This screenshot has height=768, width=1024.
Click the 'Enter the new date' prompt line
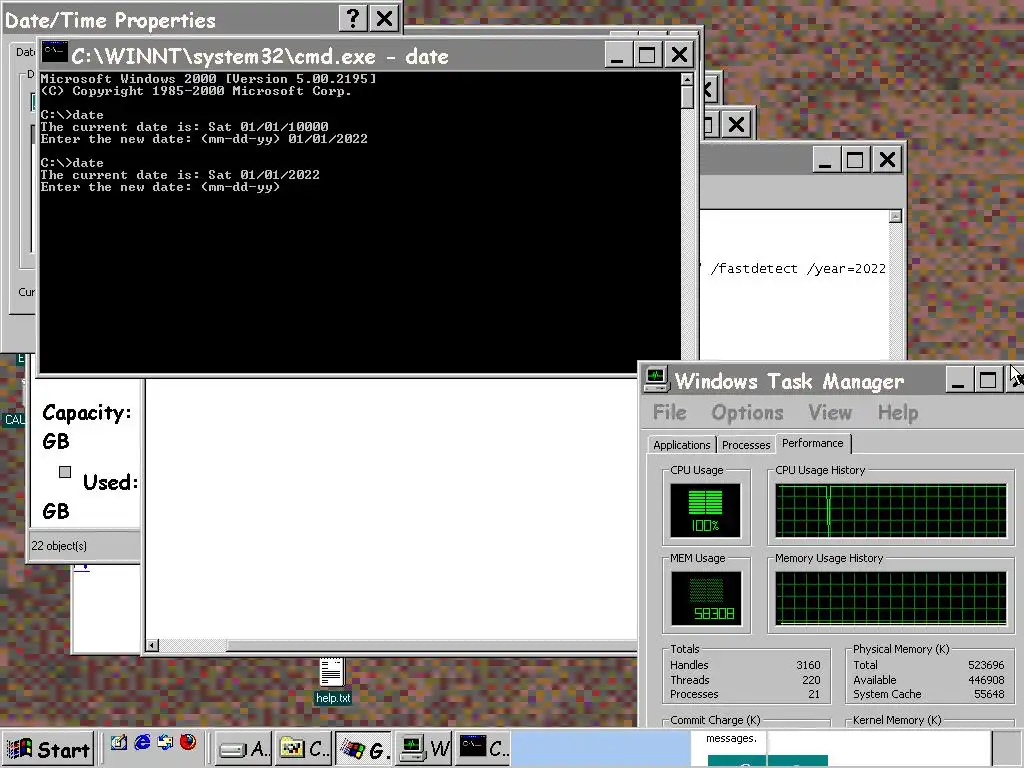tap(160, 187)
